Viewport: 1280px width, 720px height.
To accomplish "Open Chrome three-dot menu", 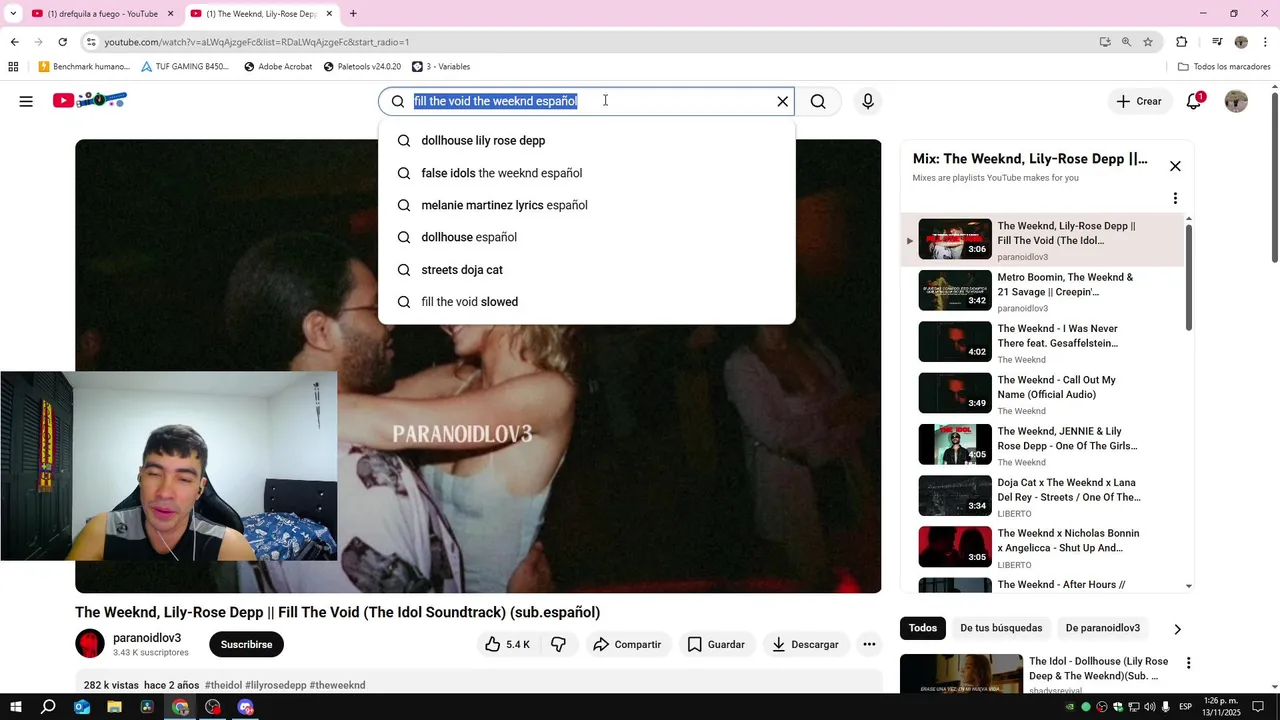I will point(1265,42).
